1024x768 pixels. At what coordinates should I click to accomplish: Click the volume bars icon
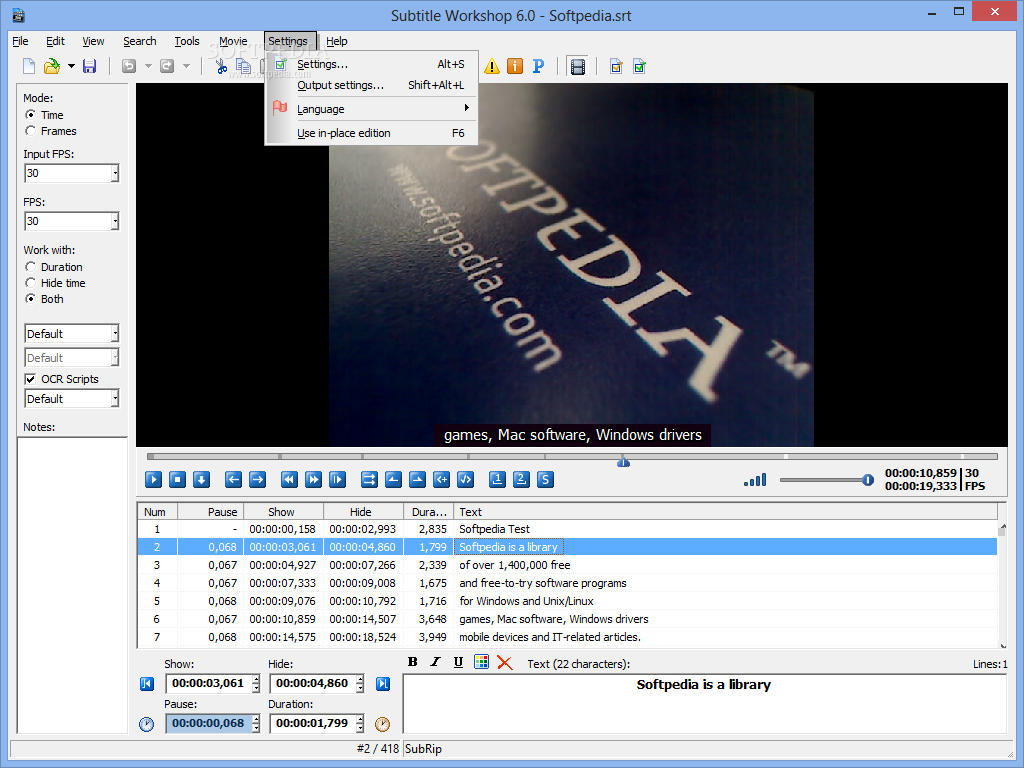pyautogui.click(x=755, y=481)
